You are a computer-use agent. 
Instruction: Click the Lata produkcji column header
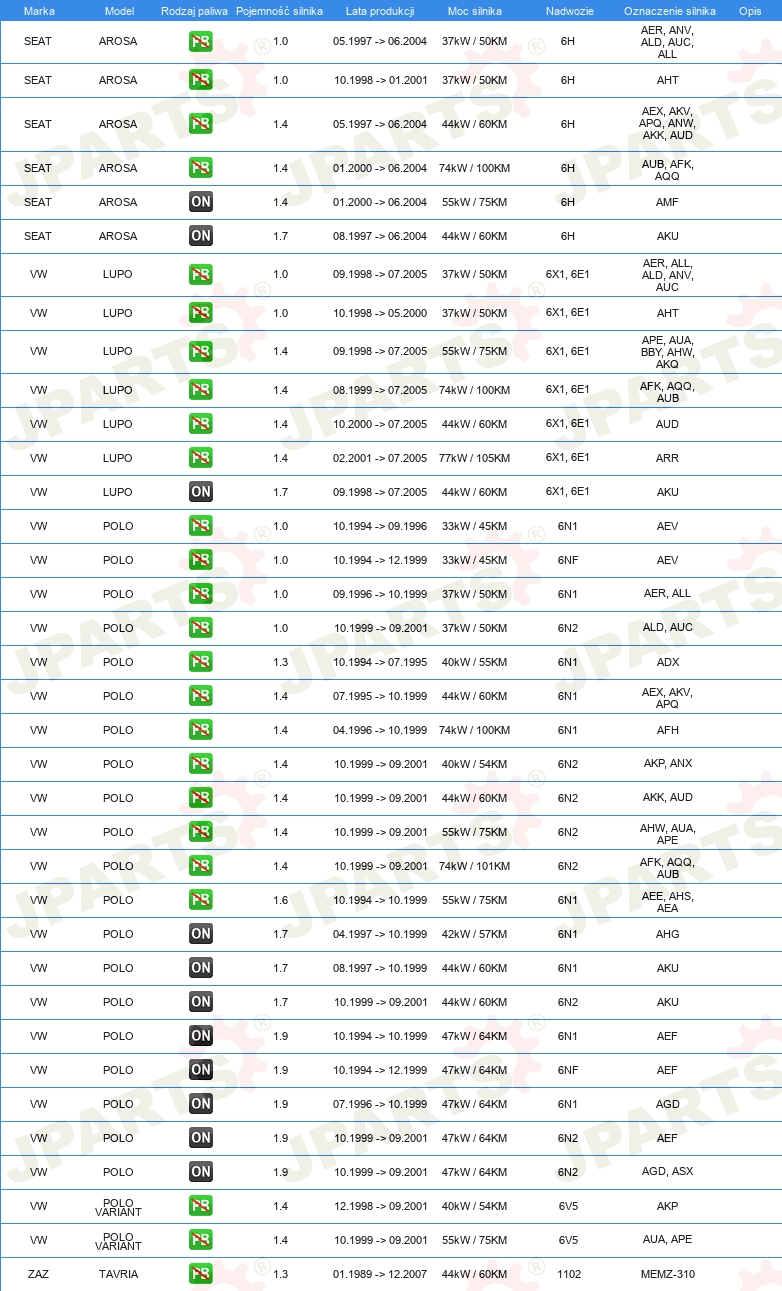pos(380,10)
